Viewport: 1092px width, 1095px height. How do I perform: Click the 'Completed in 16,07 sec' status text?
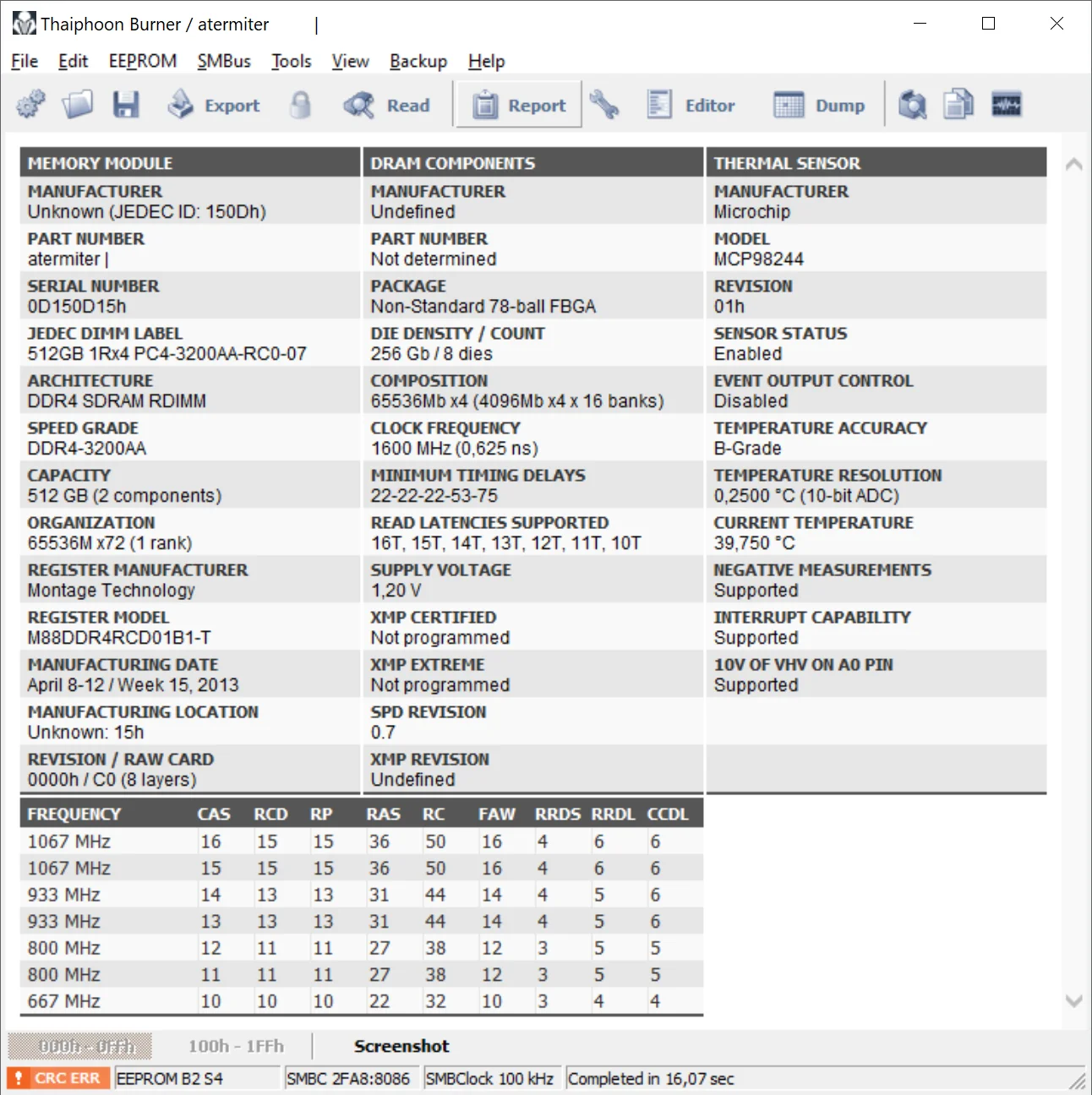(x=651, y=1078)
